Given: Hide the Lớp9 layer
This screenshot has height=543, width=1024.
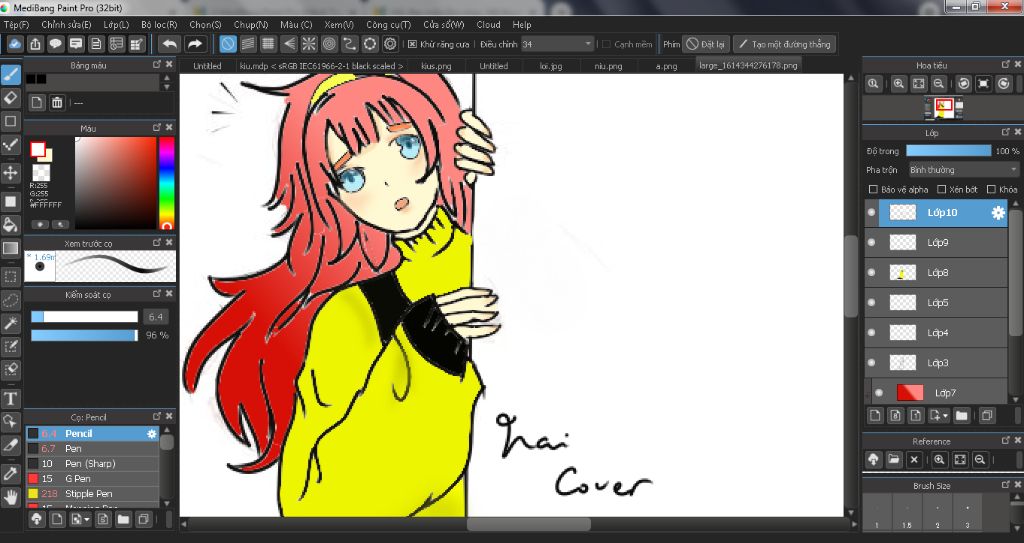Looking at the screenshot, I should 871,242.
